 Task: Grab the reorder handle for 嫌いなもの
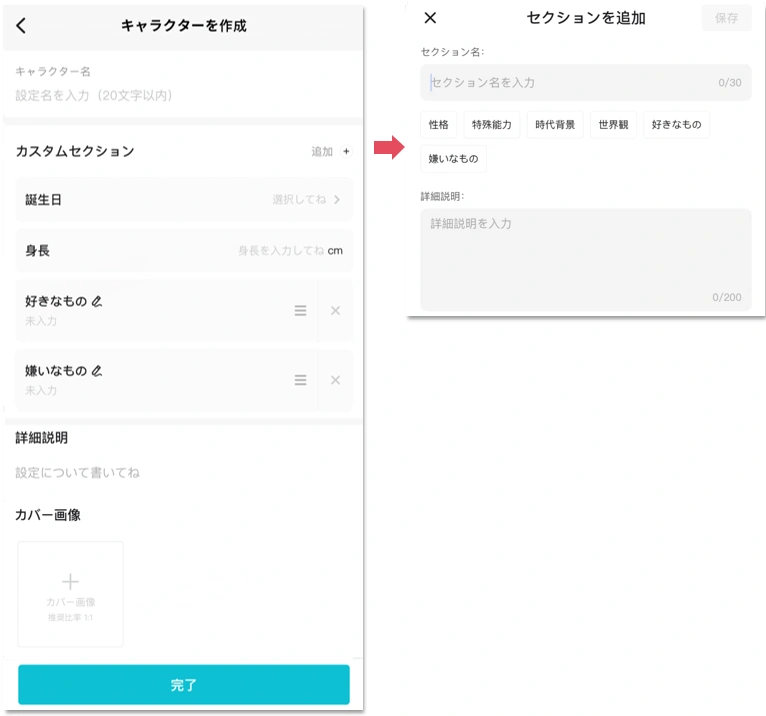300,380
